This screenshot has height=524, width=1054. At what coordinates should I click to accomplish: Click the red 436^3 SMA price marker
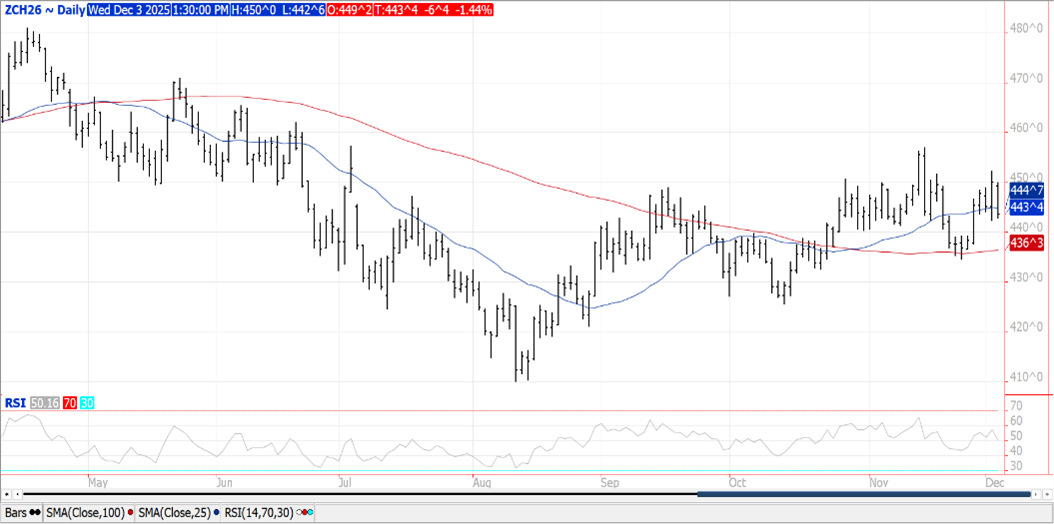[1027, 242]
